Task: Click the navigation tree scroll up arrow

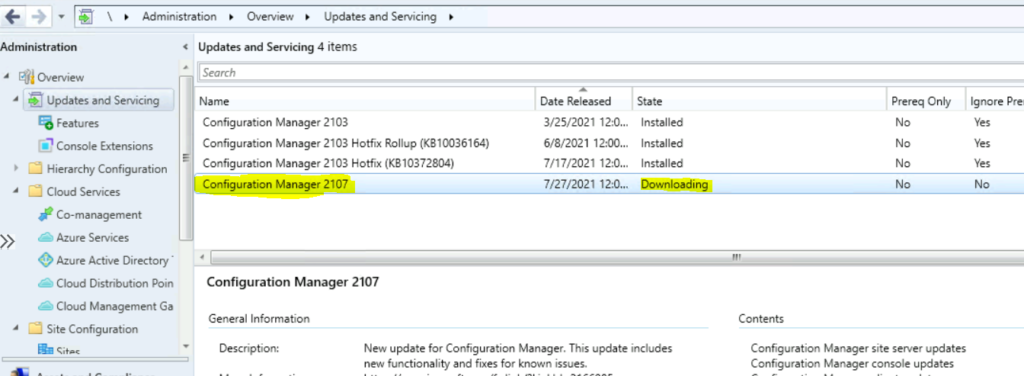Action: (185, 68)
